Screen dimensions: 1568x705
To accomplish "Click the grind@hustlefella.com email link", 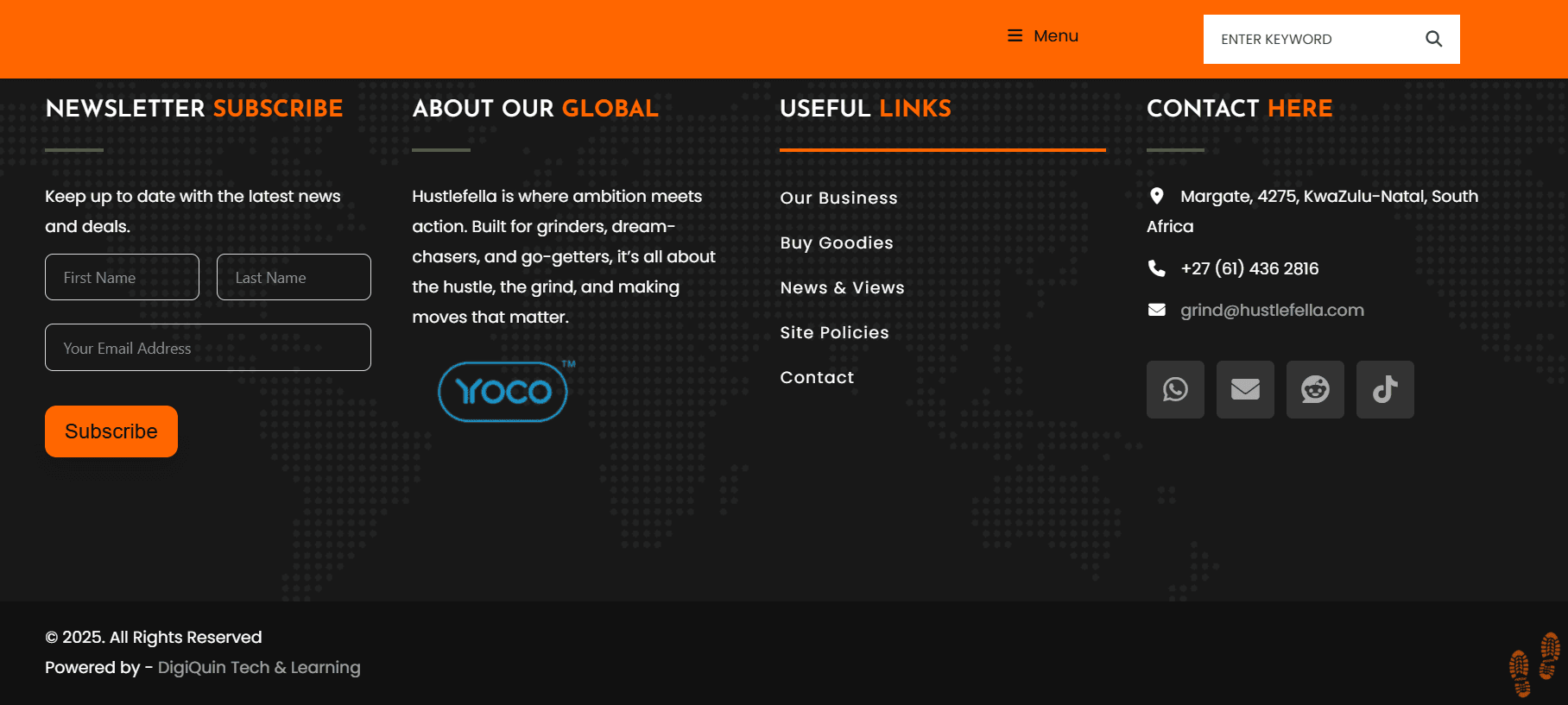I will pyautogui.click(x=1272, y=310).
